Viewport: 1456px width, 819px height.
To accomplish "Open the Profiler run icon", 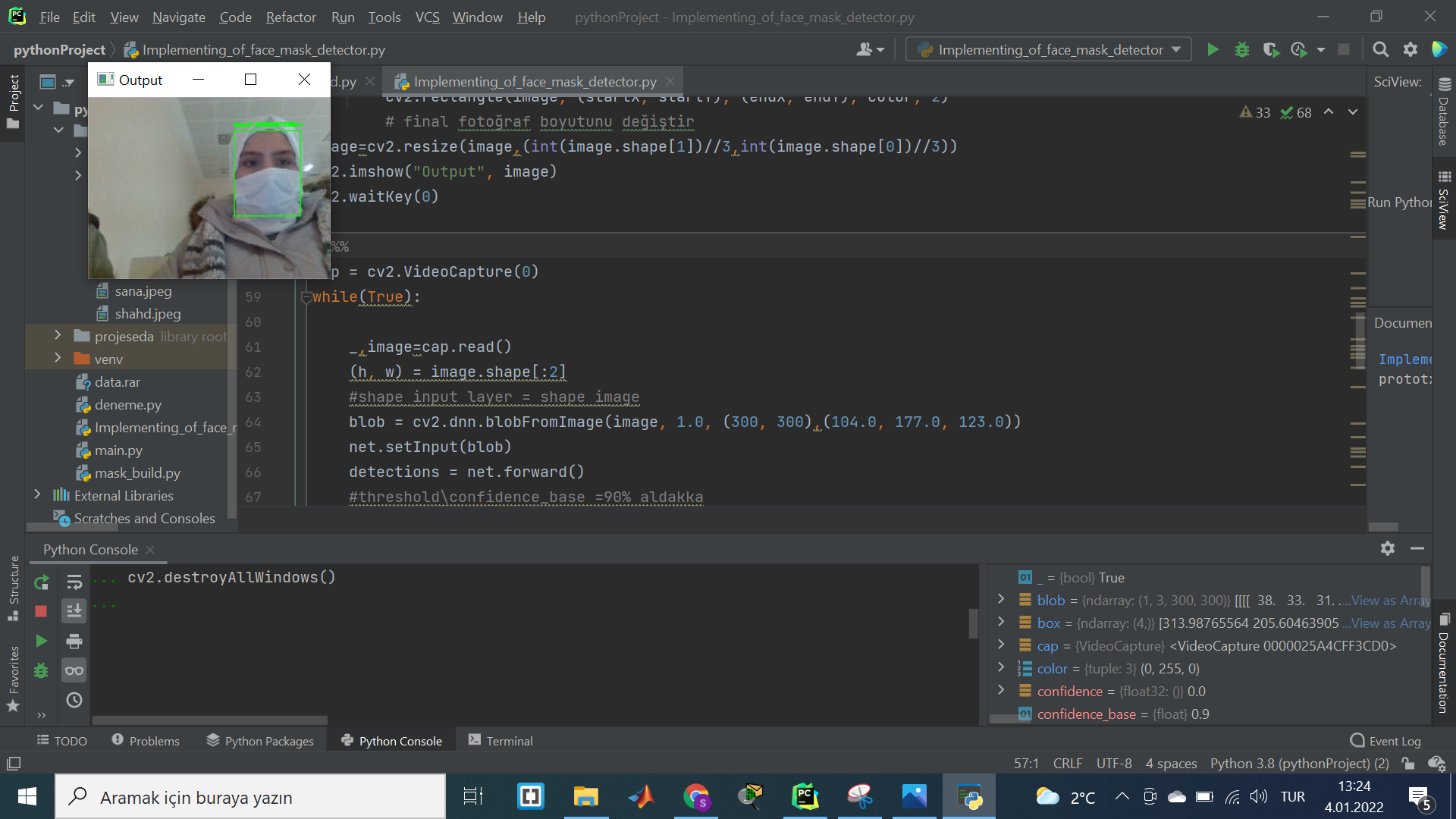I will [1299, 49].
